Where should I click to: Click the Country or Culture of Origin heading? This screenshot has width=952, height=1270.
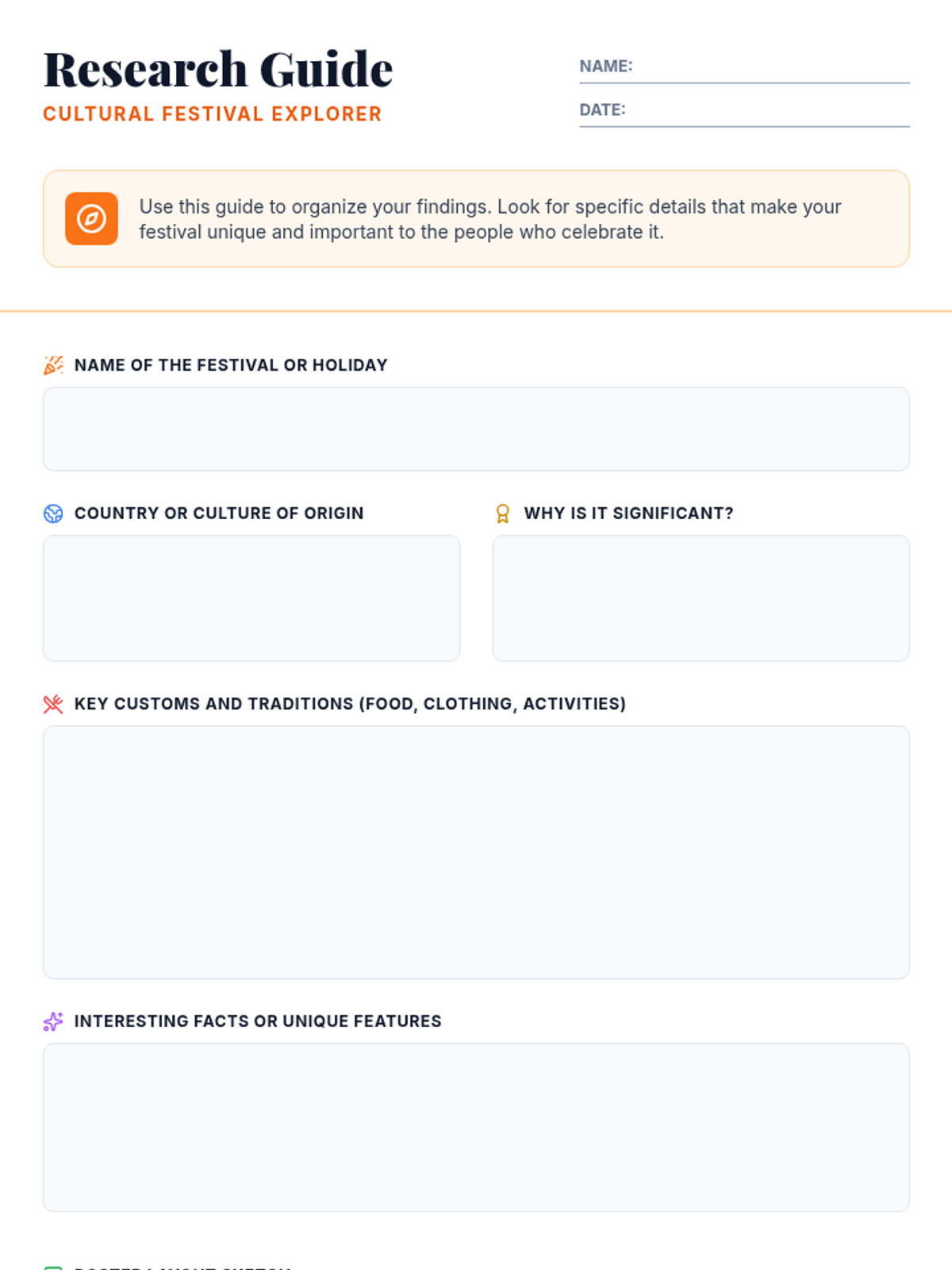coord(219,514)
